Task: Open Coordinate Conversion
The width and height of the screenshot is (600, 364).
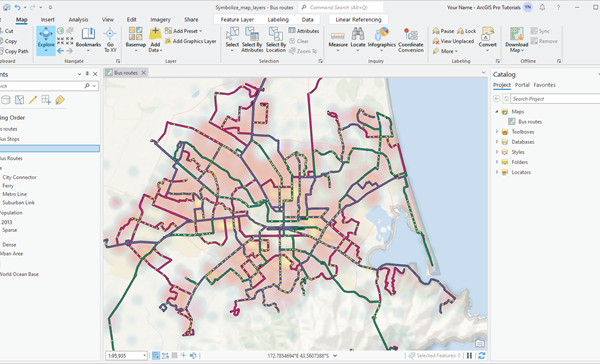Action: [x=411, y=40]
